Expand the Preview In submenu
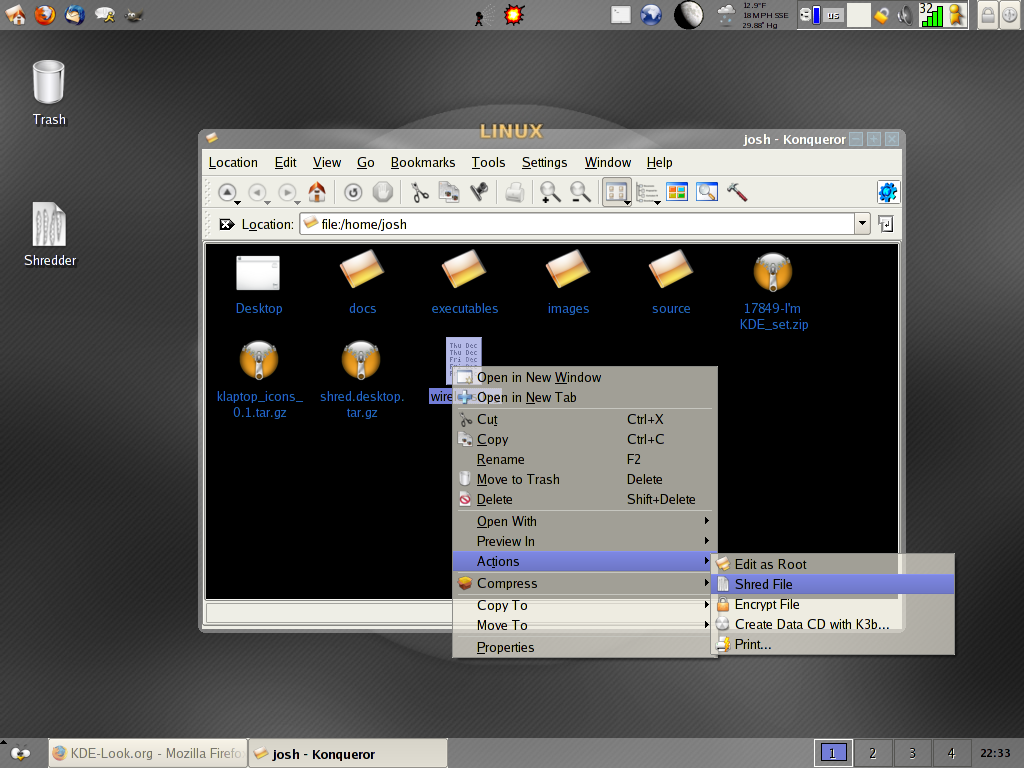This screenshot has width=1024, height=768. click(584, 541)
